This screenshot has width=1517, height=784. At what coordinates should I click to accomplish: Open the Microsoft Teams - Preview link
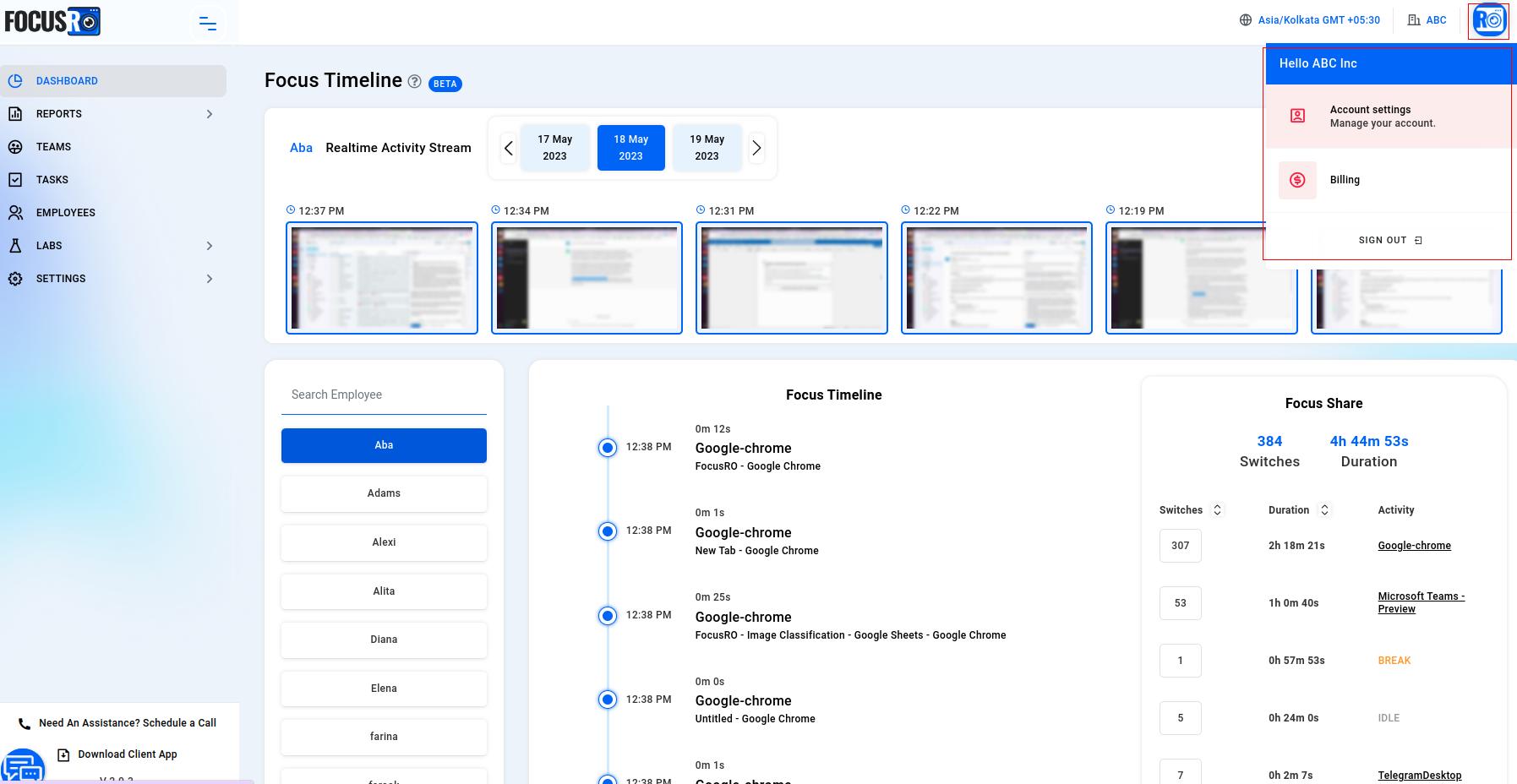pyautogui.click(x=1421, y=602)
